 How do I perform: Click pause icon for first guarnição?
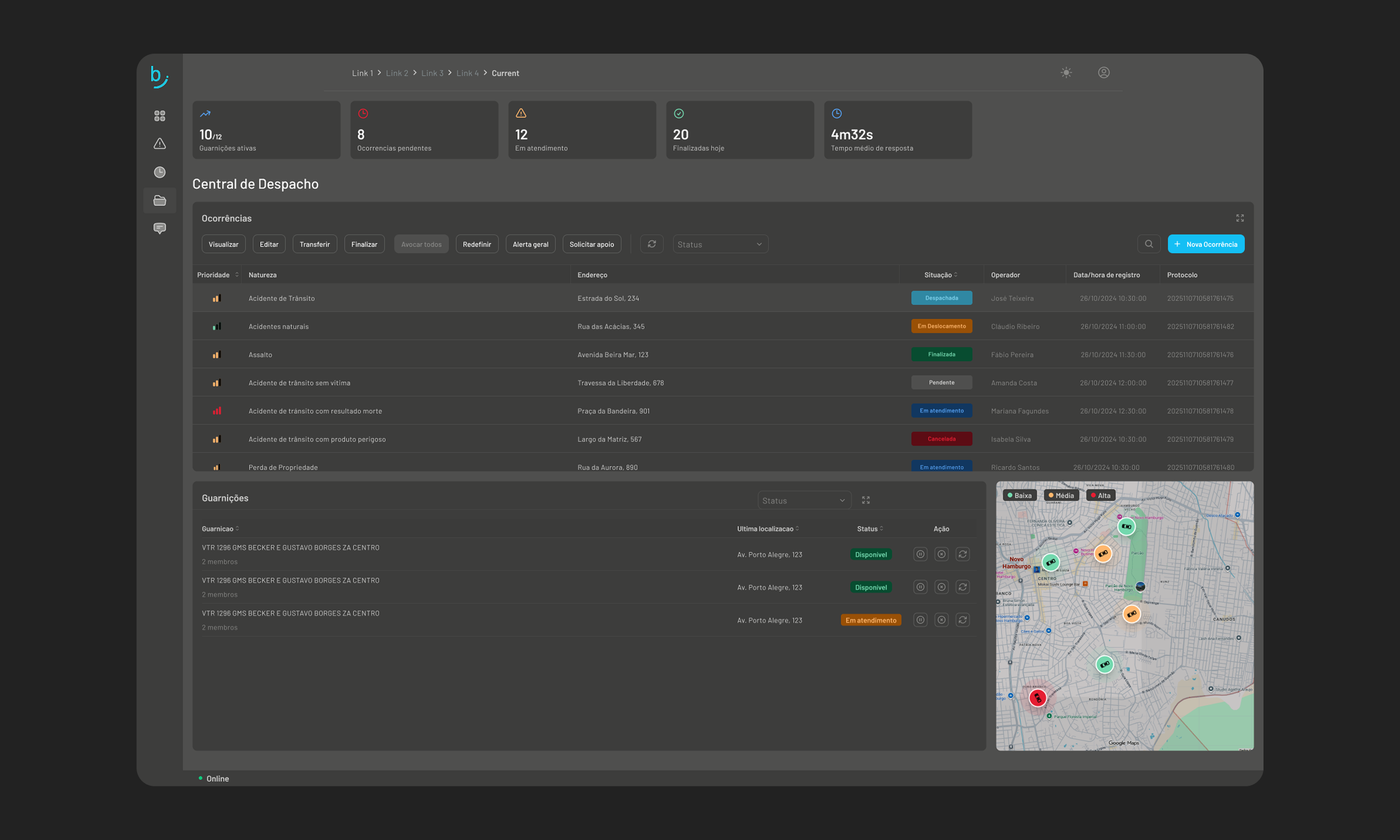click(920, 554)
